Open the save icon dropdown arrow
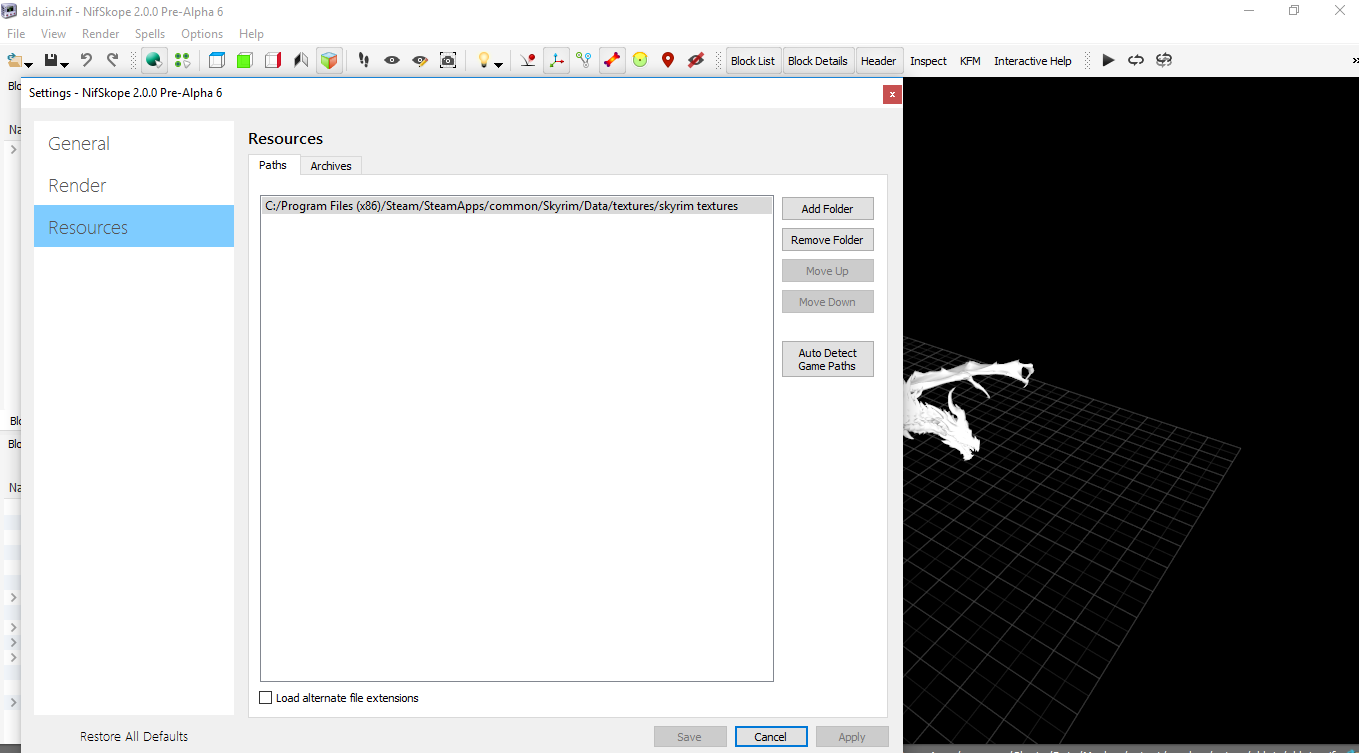The image size is (1359, 753). click(65, 65)
